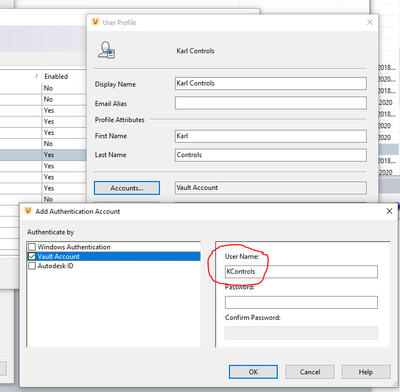Click the user profile avatar icon

point(106,50)
